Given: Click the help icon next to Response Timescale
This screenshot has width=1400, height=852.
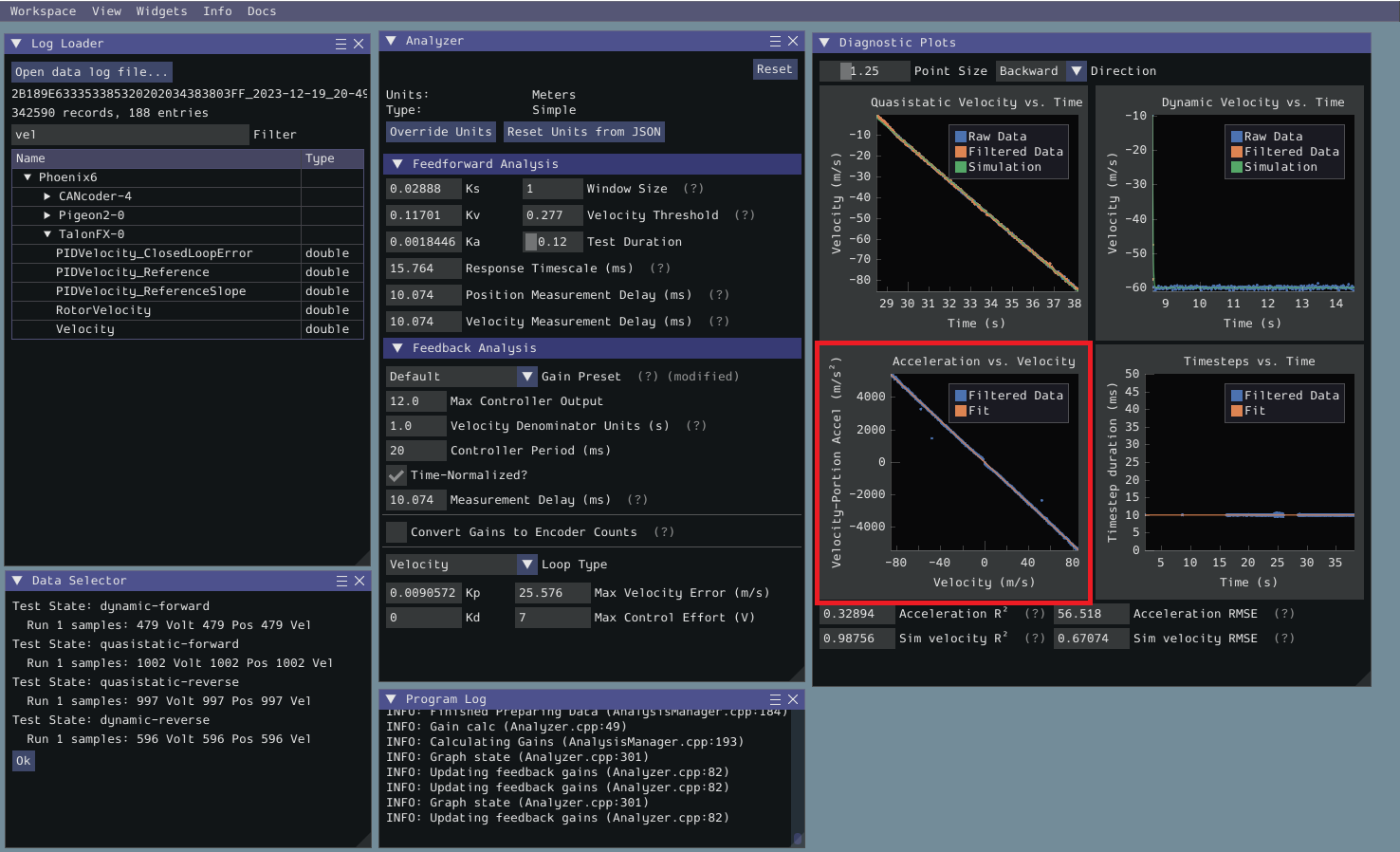Looking at the screenshot, I should pyautogui.click(x=659, y=269).
